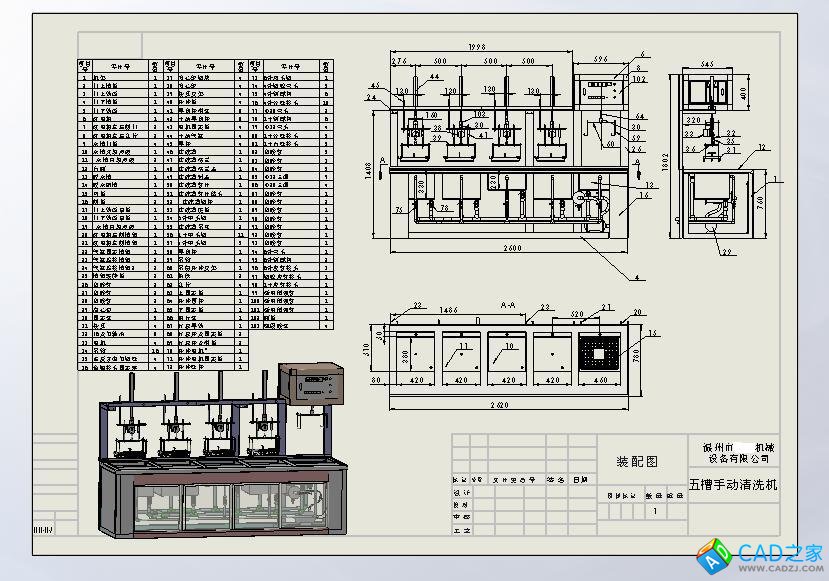Click the 五槽手动清洗机 drawing title
The image size is (829, 581).
(x=733, y=484)
